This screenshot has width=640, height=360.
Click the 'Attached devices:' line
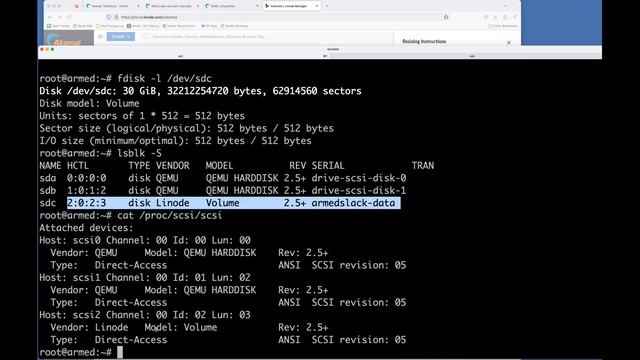pyautogui.click(x=86, y=228)
